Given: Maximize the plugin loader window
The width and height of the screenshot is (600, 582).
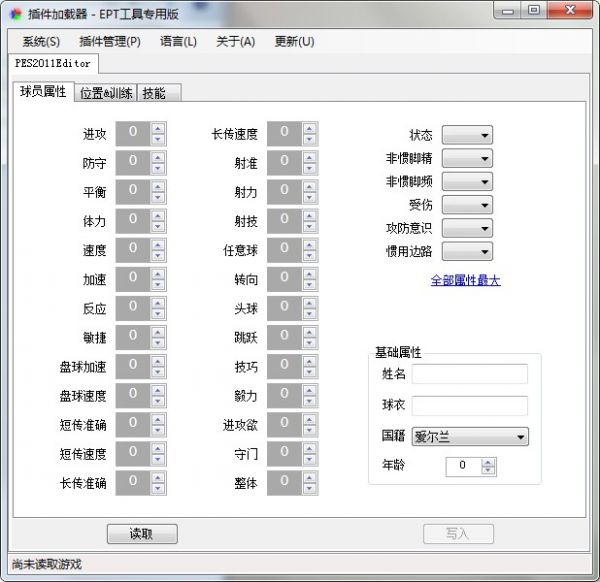Looking at the screenshot, I should point(534,10).
